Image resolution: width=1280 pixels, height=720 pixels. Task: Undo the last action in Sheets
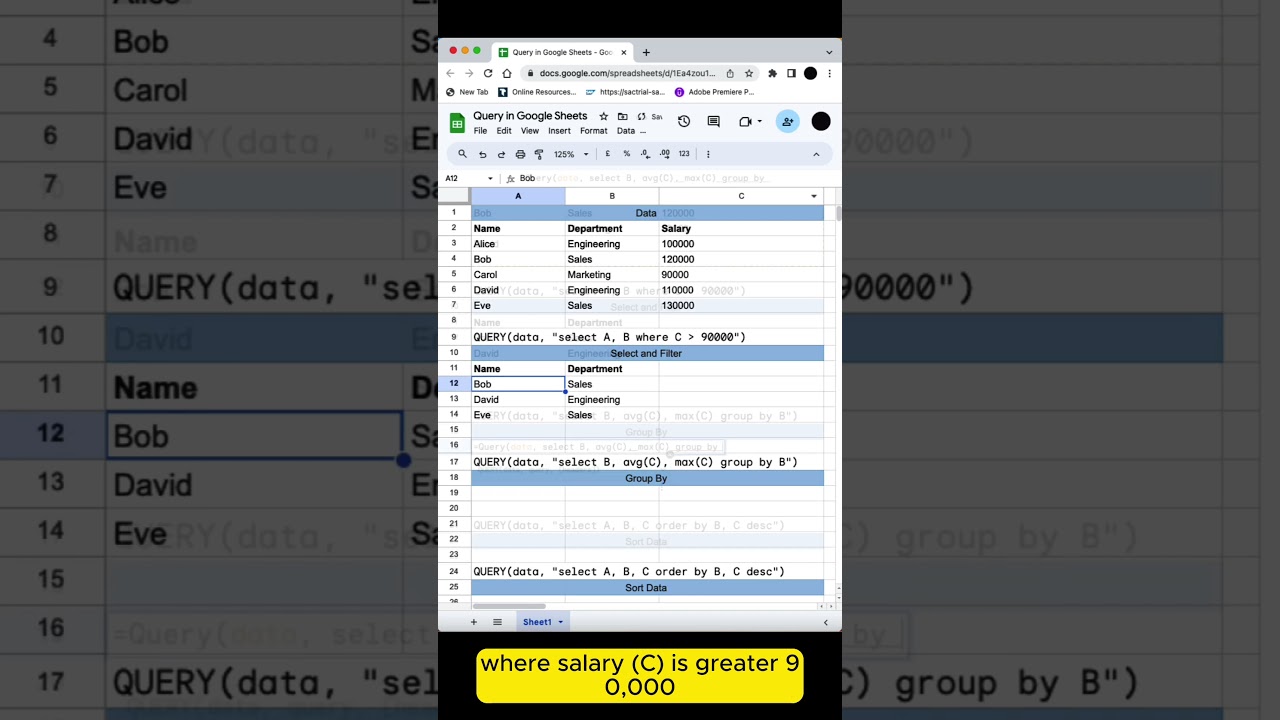pos(482,154)
